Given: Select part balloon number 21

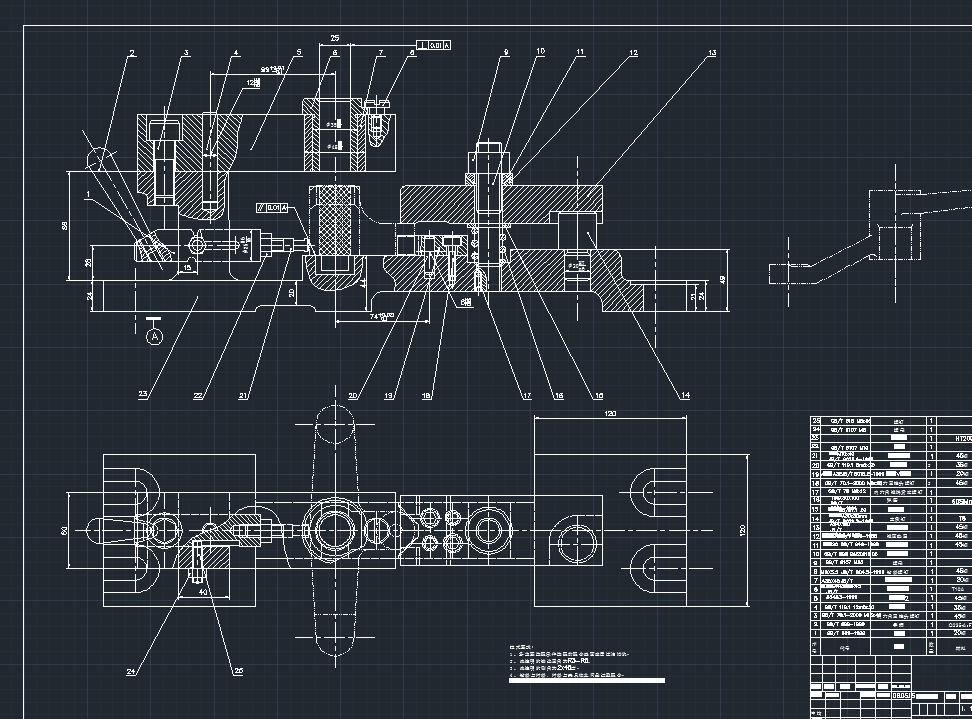Looking at the screenshot, I should coord(243,395).
